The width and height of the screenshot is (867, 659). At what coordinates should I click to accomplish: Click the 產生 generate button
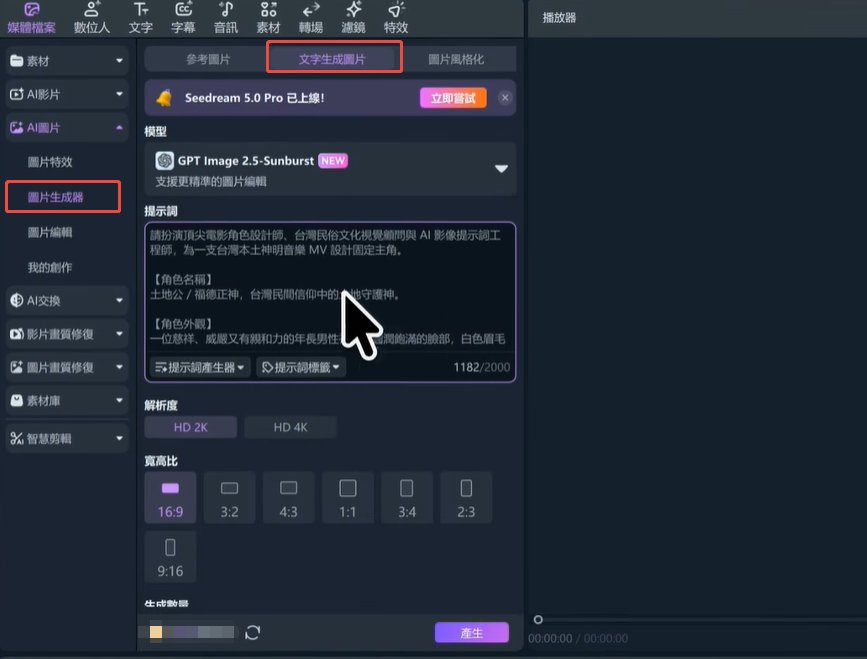(472, 632)
